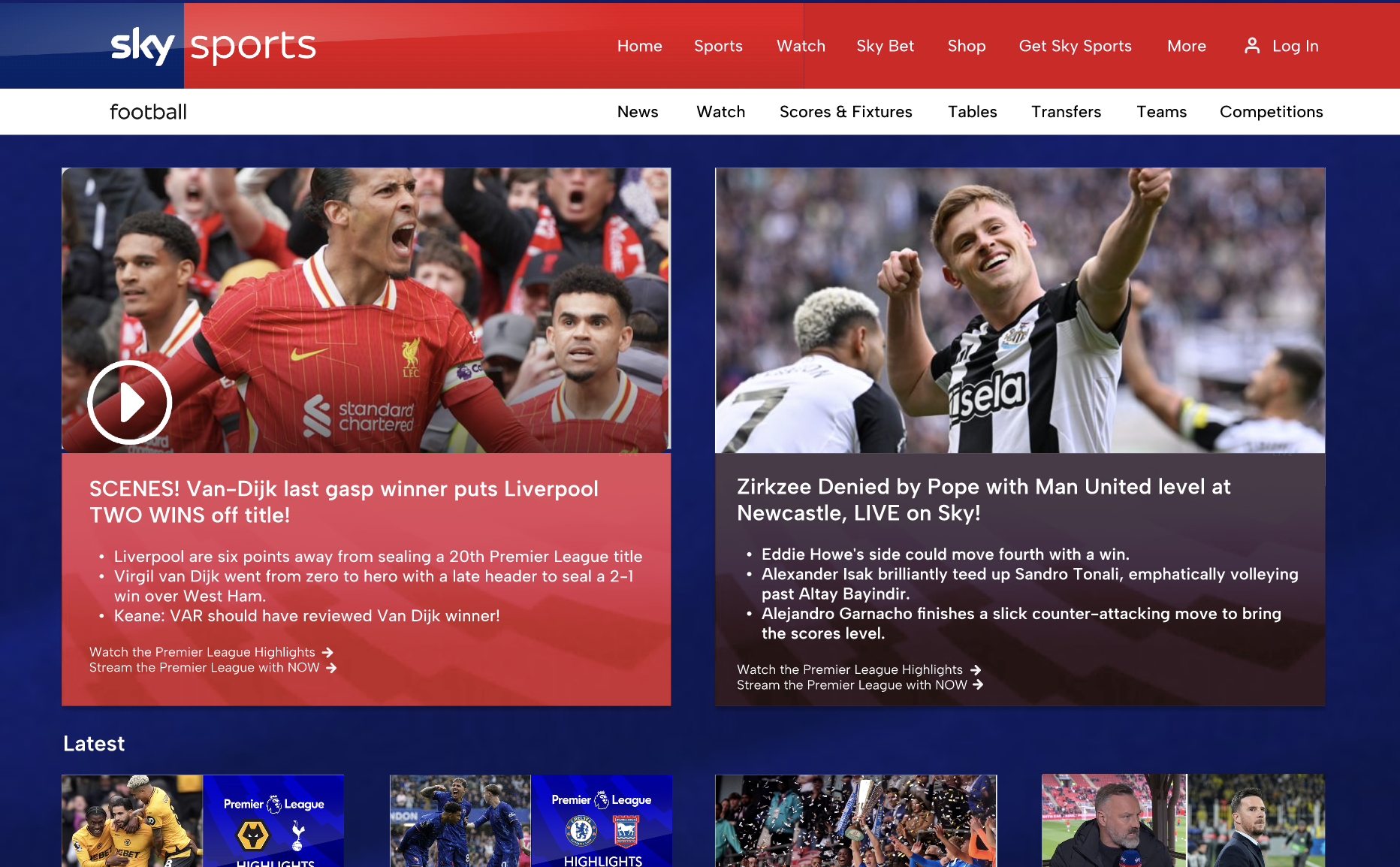Open the Teams tab

tap(1162, 112)
